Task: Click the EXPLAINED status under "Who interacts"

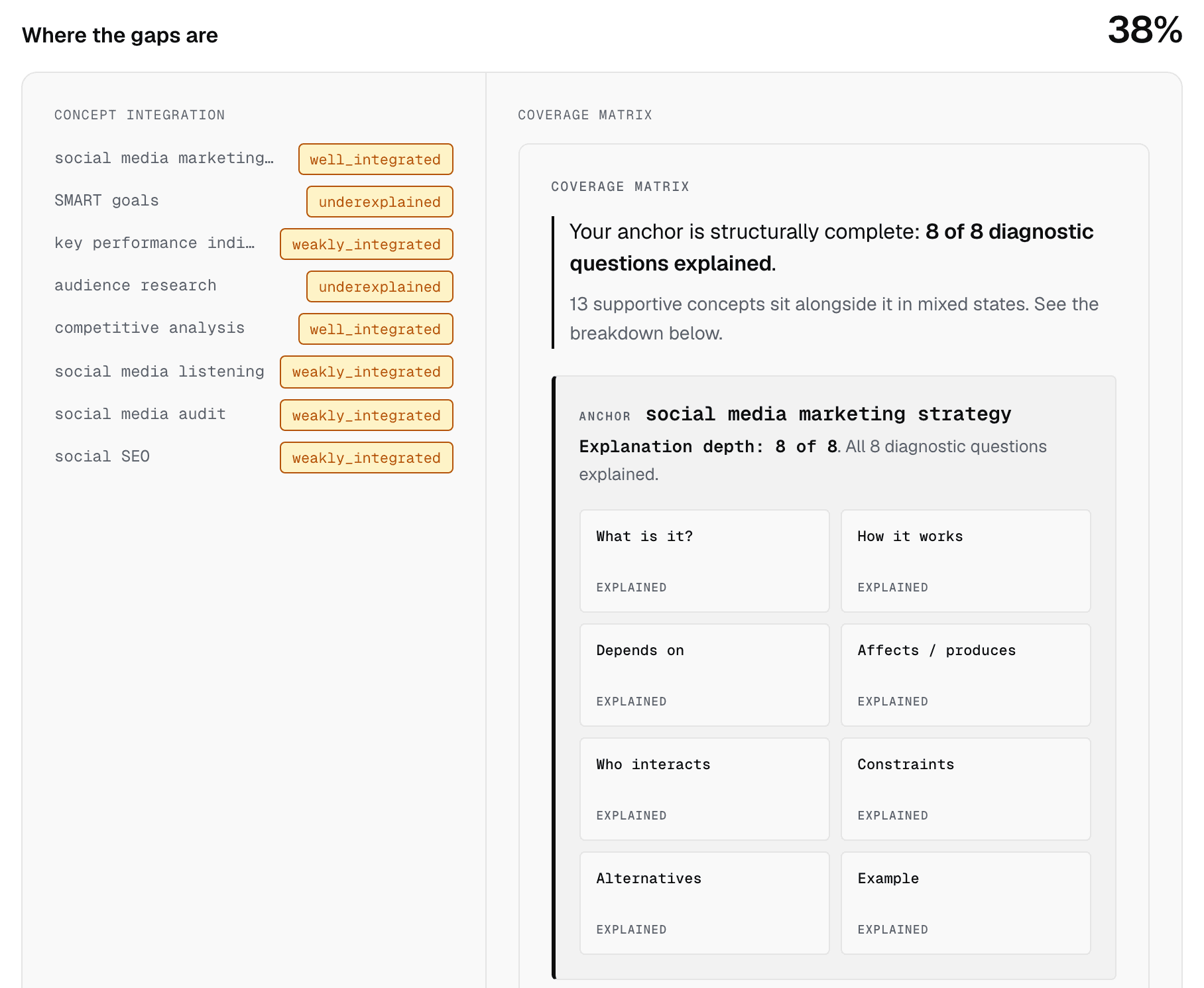Action: click(631, 816)
